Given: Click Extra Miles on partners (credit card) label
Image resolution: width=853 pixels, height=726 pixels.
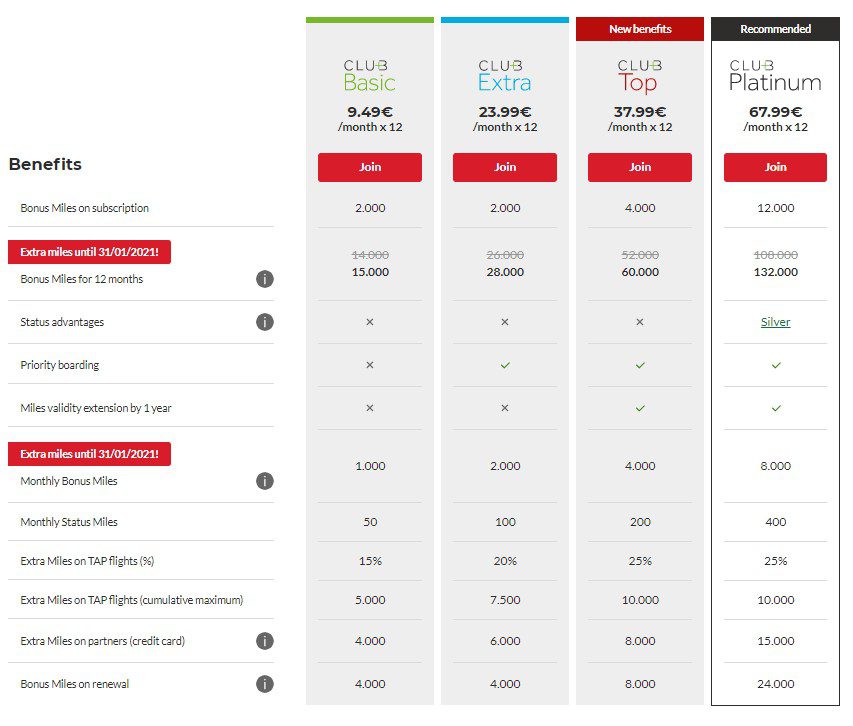Looking at the screenshot, I should [102, 641].
